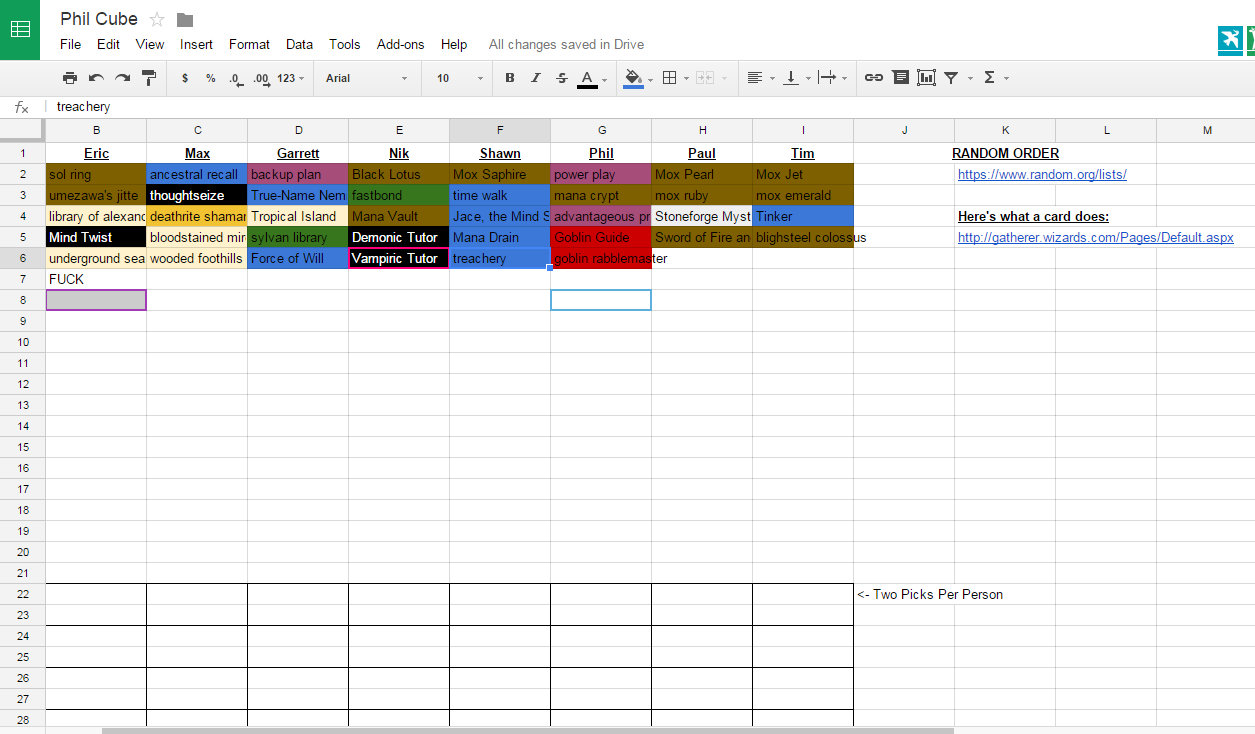Select the Paint format tool
The height and width of the screenshot is (734, 1255).
(149, 78)
